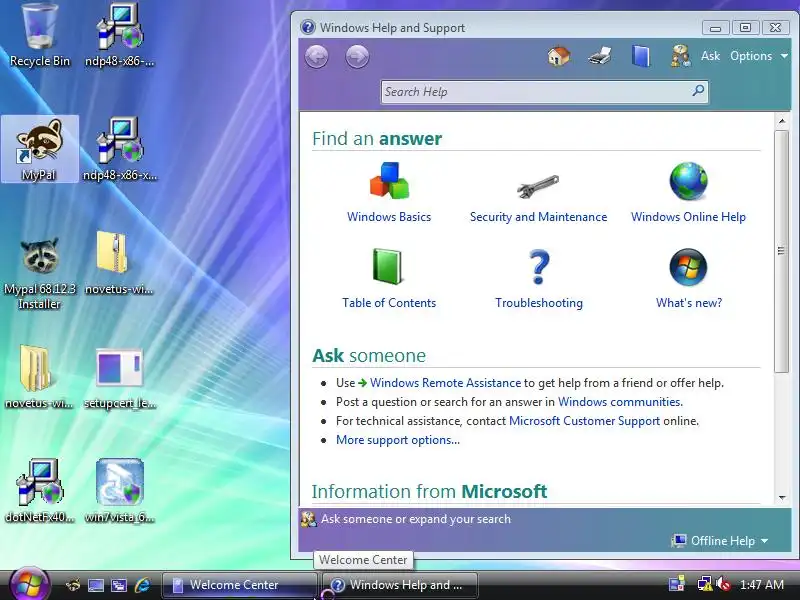This screenshot has height=600, width=800.
Task: Click the Windows Sidebar tray icon
Action: (x=677, y=584)
